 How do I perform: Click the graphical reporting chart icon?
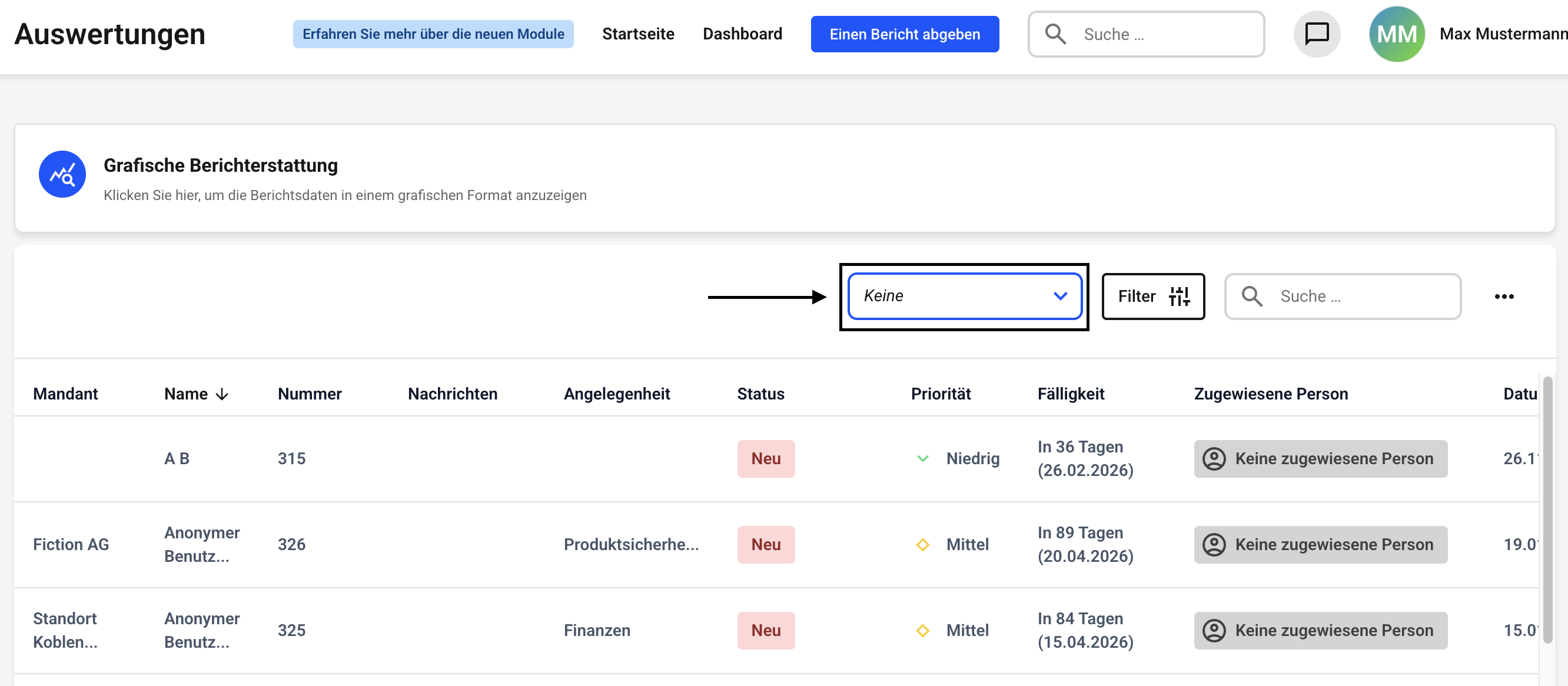coord(62,175)
